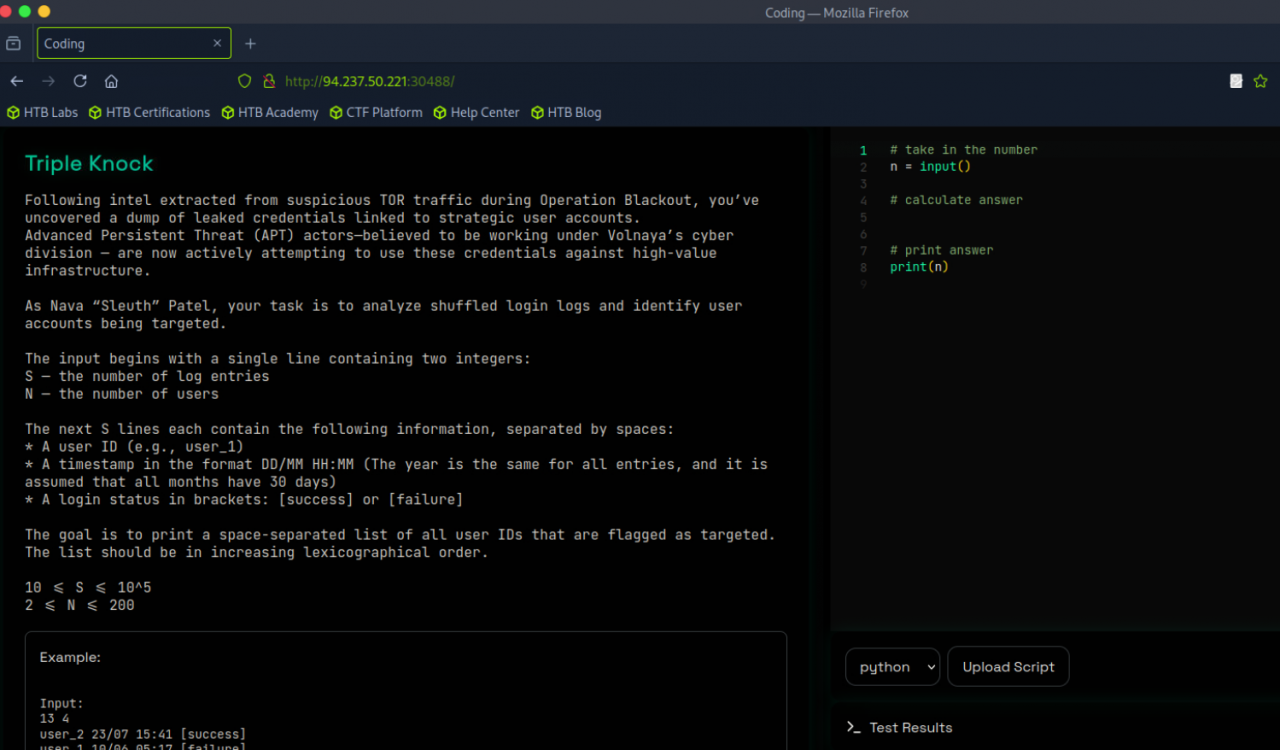The height and width of the screenshot is (750, 1280).
Task: Open Help Center bookmark
Action: pyautogui.click(x=476, y=113)
